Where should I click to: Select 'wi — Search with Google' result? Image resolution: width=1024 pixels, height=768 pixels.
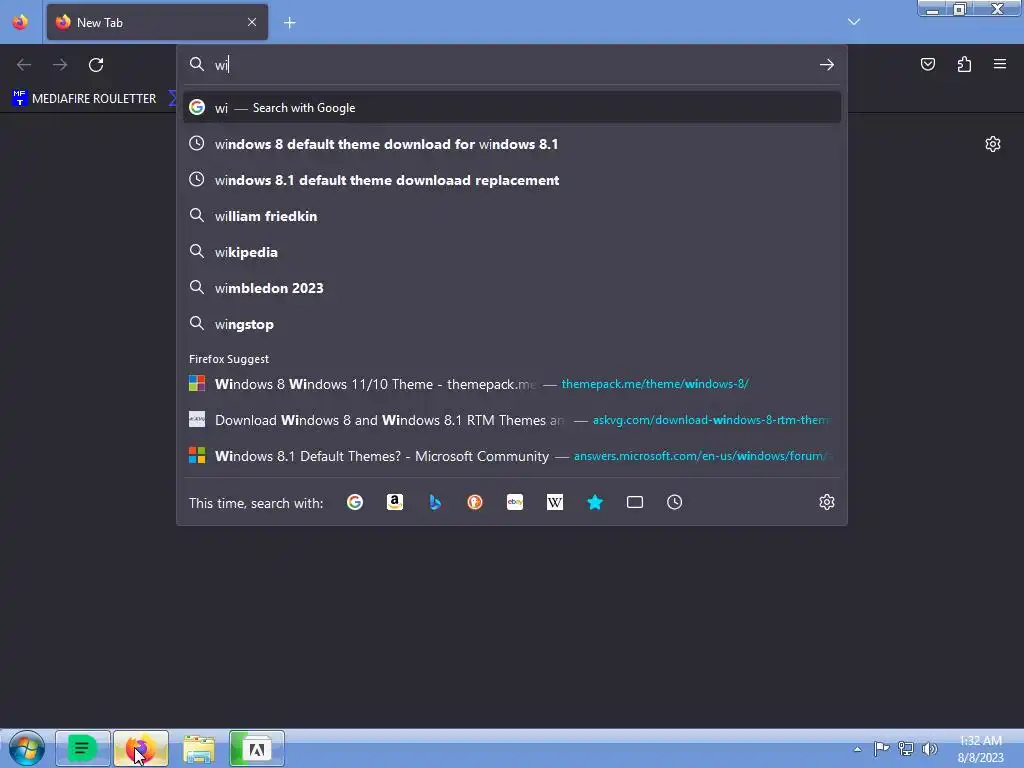coord(512,108)
